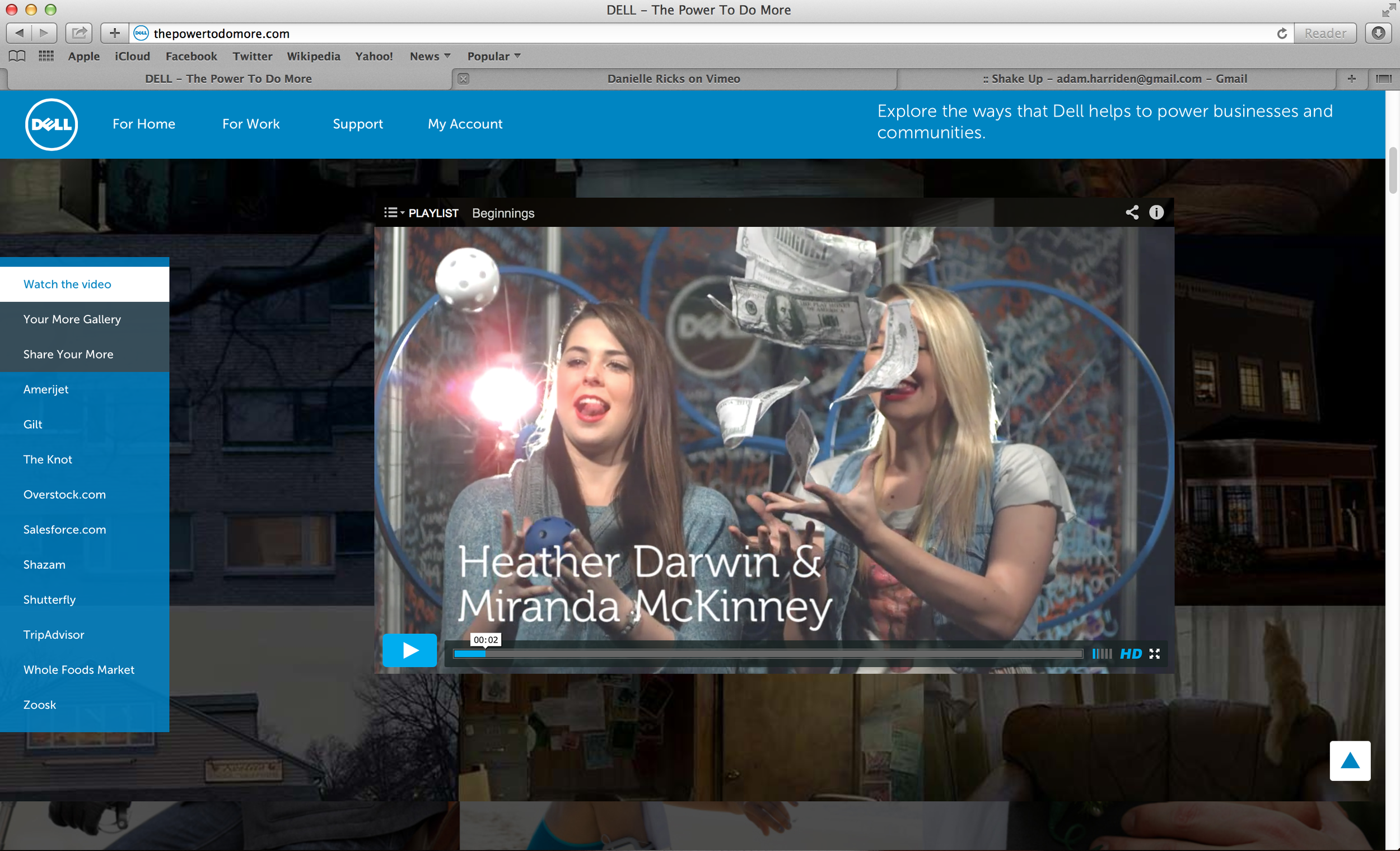Switch to DELL – The Power To Do More tab
The height and width of the screenshot is (851, 1400).
point(228,79)
